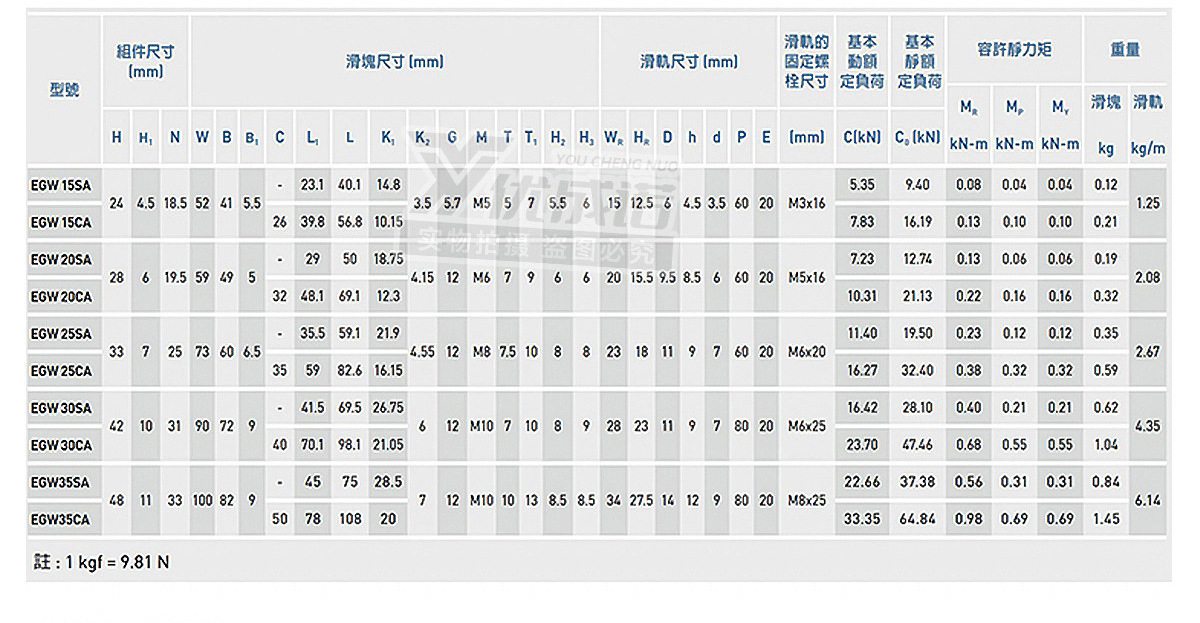This screenshot has width=1200, height=623.
Task: Select the 滑軌的固定螺栓尺寸 header
Action: [806, 62]
